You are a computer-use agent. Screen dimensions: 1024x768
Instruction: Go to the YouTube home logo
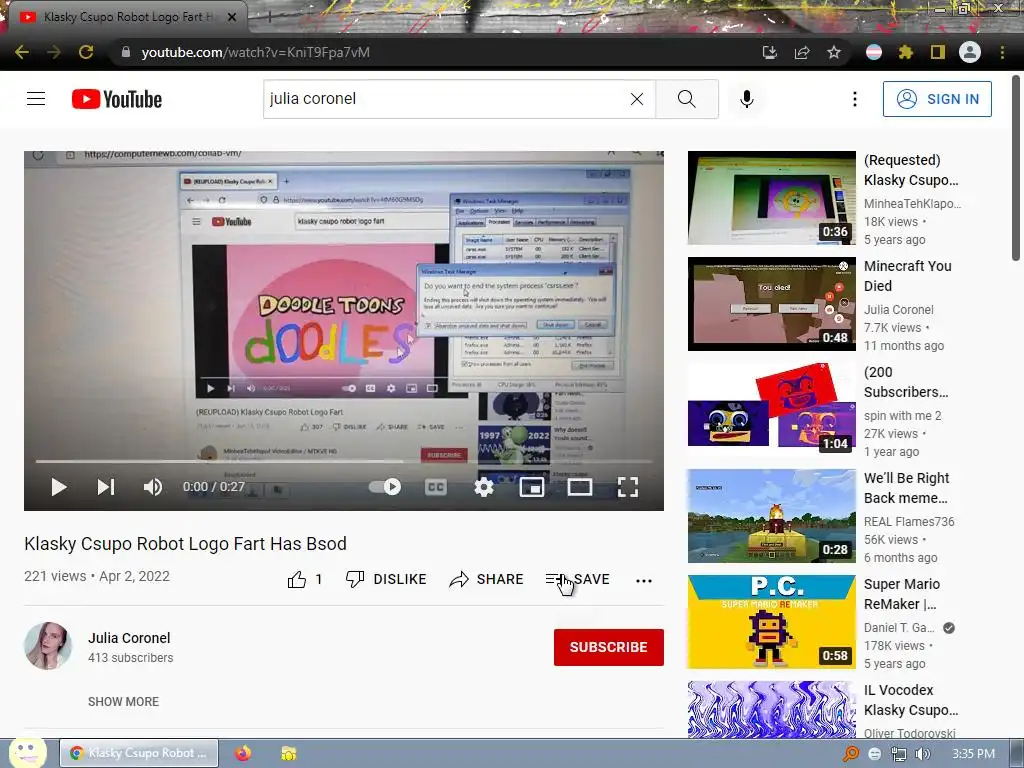pos(117,99)
